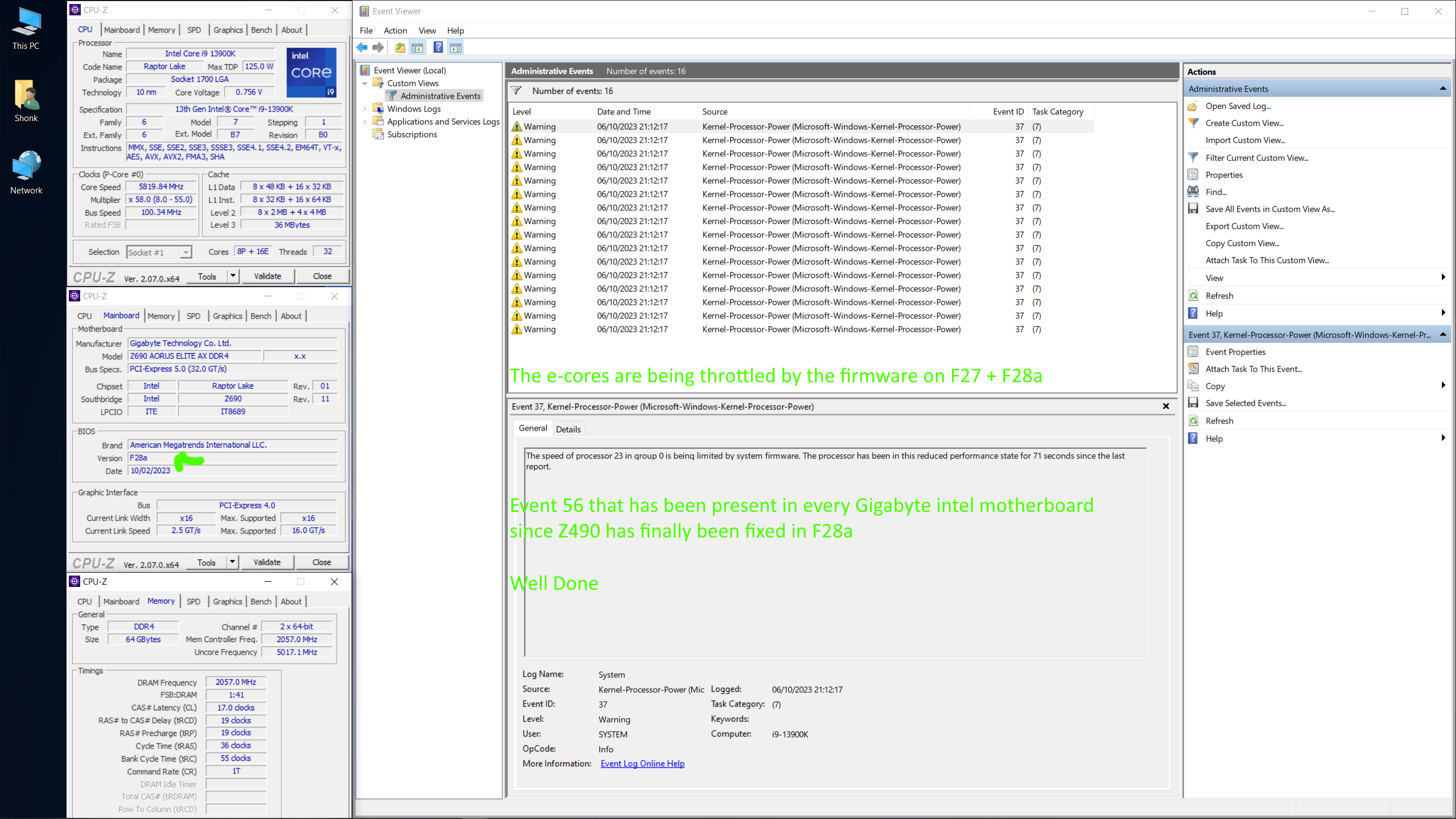1456x819 pixels.
Task: Click Attach Task To This Event action
Action: pyautogui.click(x=1254, y=369)
